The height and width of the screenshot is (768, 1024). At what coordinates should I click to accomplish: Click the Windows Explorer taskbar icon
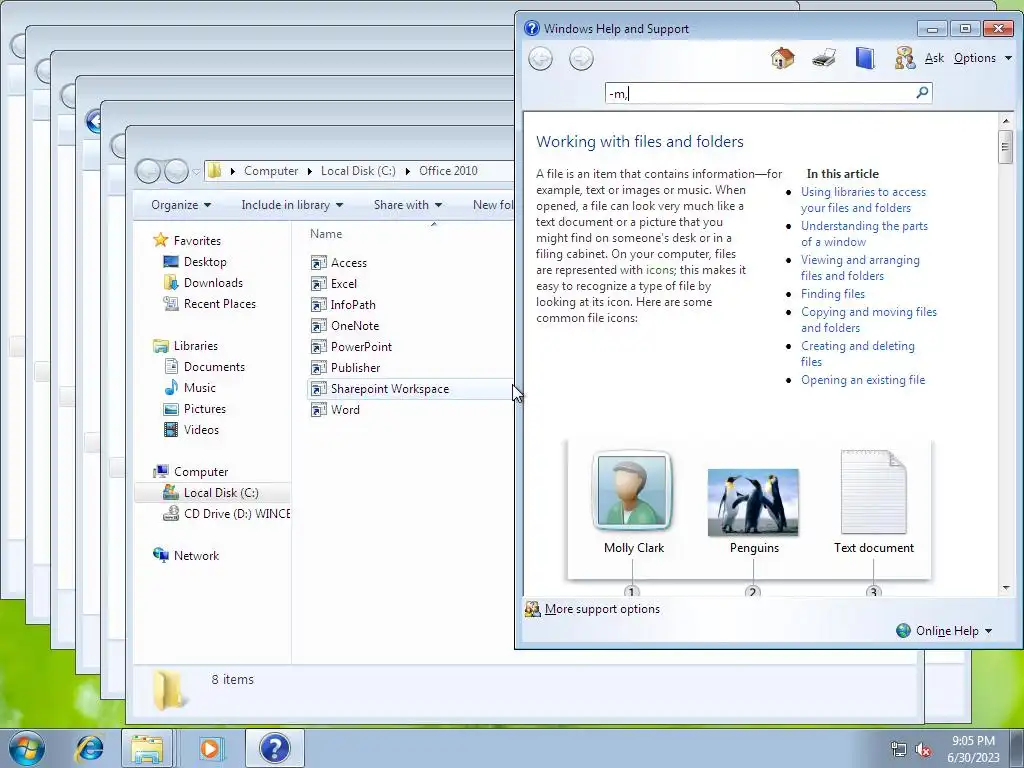click(x=147, y=748)
